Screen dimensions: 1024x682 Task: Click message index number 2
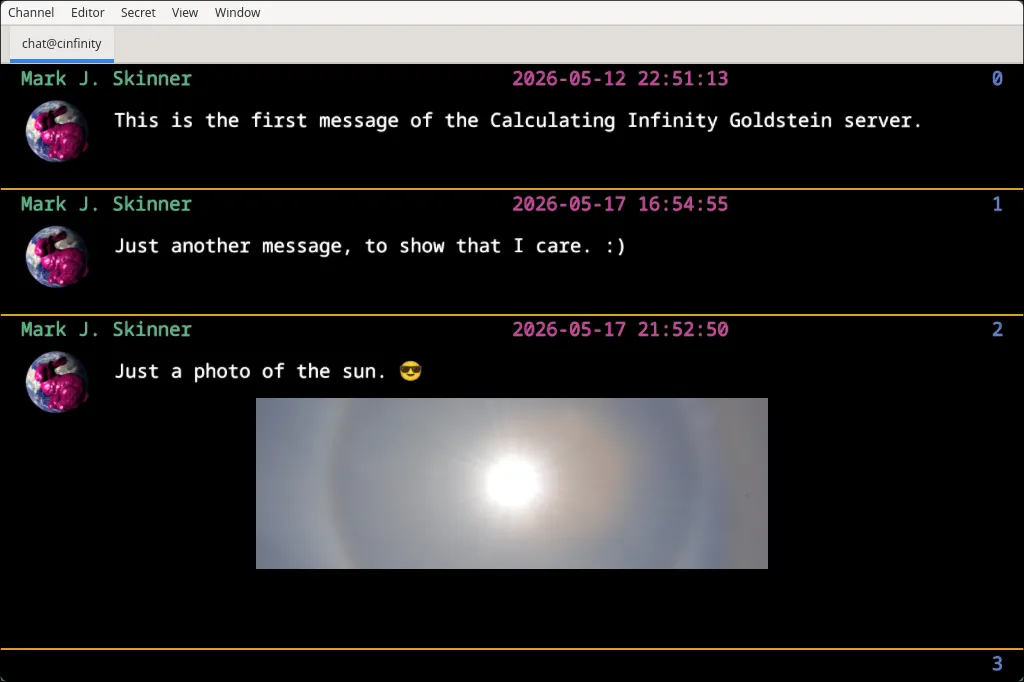coord(997,329)
